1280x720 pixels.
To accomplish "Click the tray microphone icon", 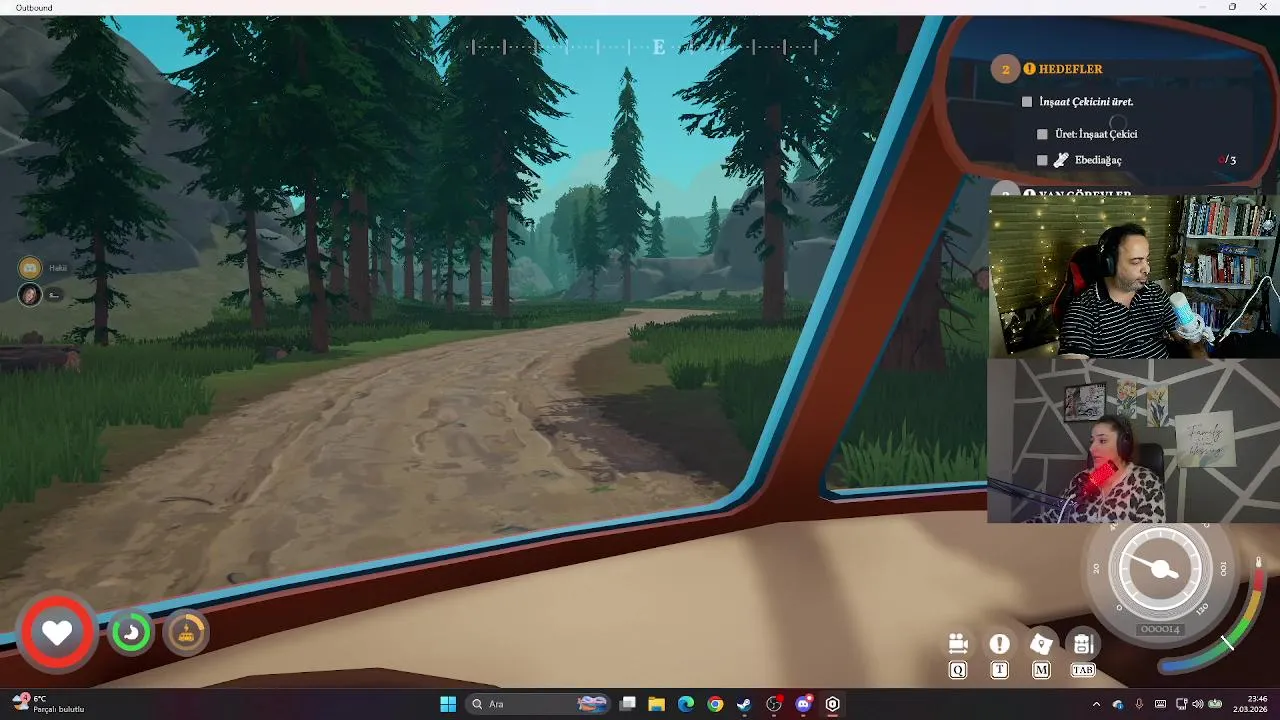I will [1139, 704].
